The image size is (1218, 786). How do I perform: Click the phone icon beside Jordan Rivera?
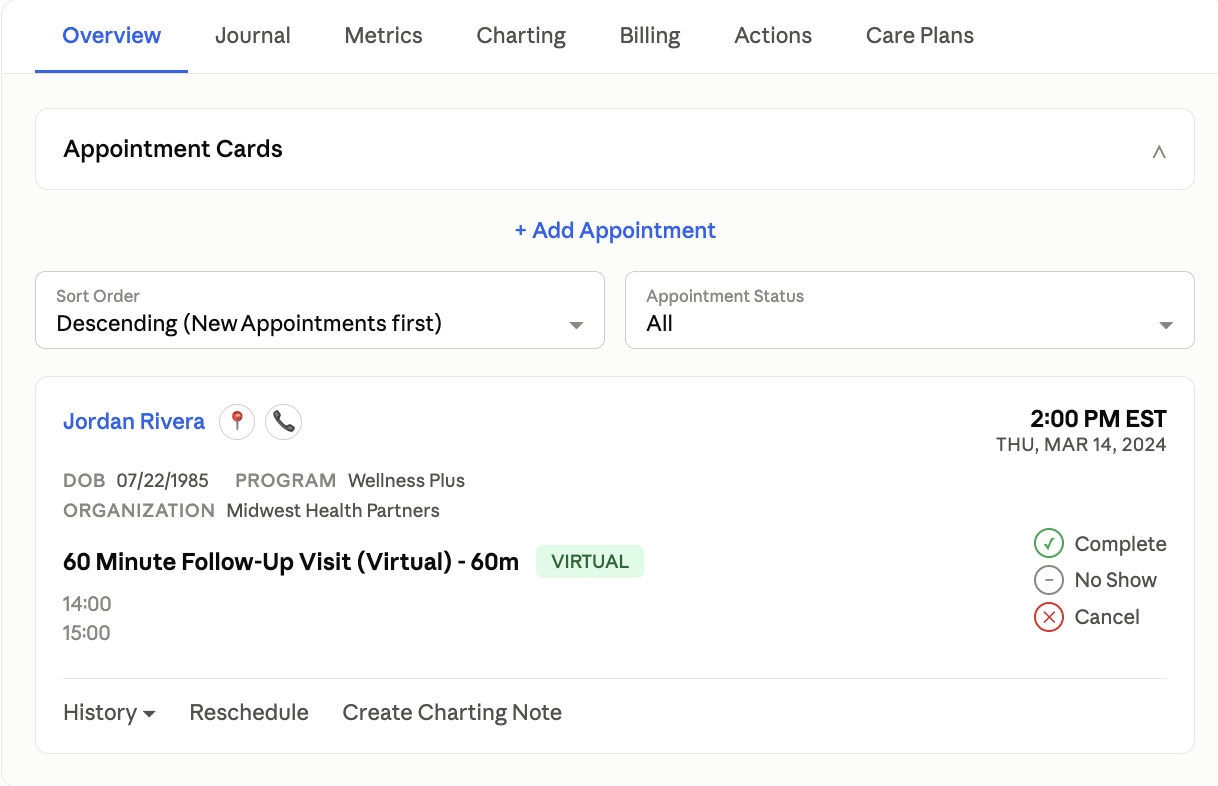tap(284, 422)
